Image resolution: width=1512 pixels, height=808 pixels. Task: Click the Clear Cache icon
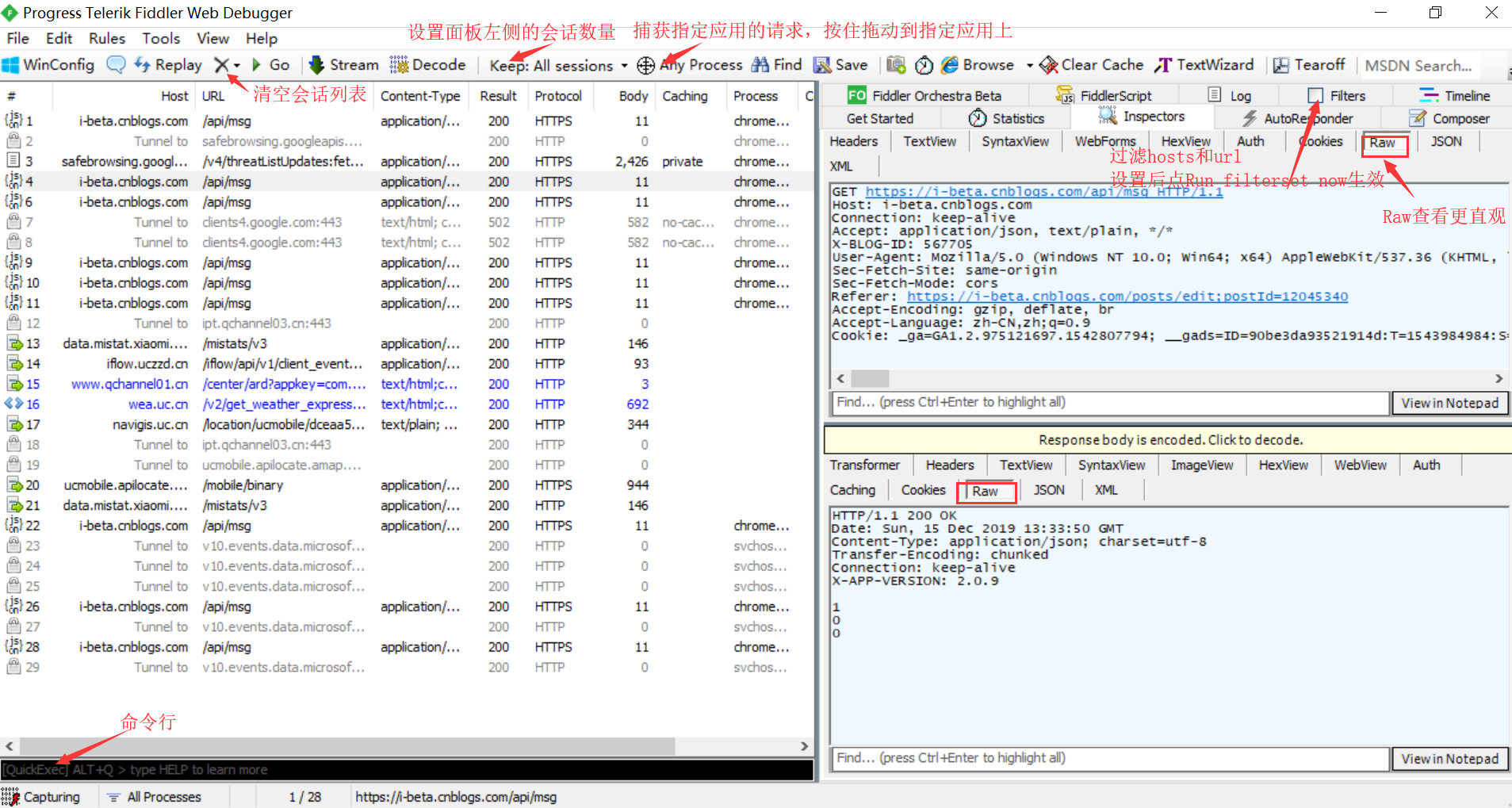point(1049,65)
